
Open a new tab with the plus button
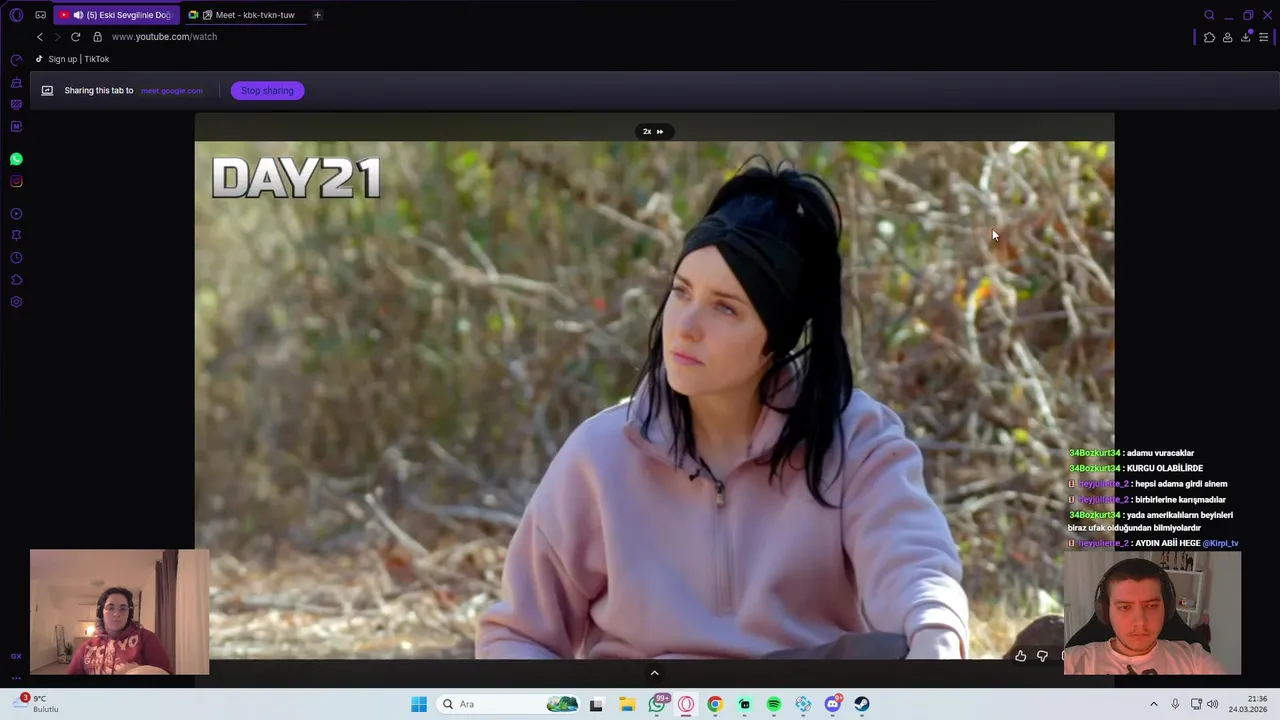coord(317,15)
